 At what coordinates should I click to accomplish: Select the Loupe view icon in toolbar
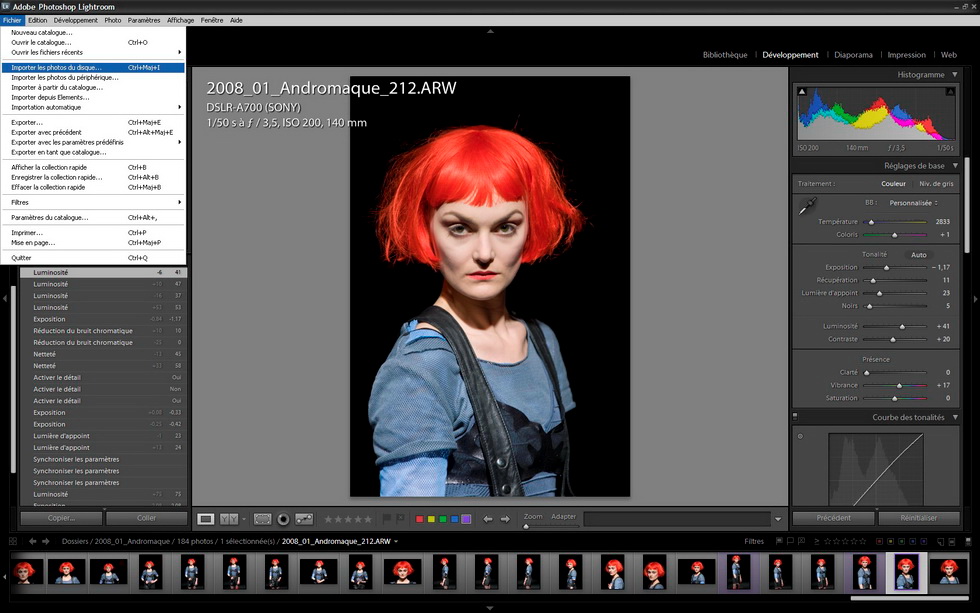coord(206,519)
